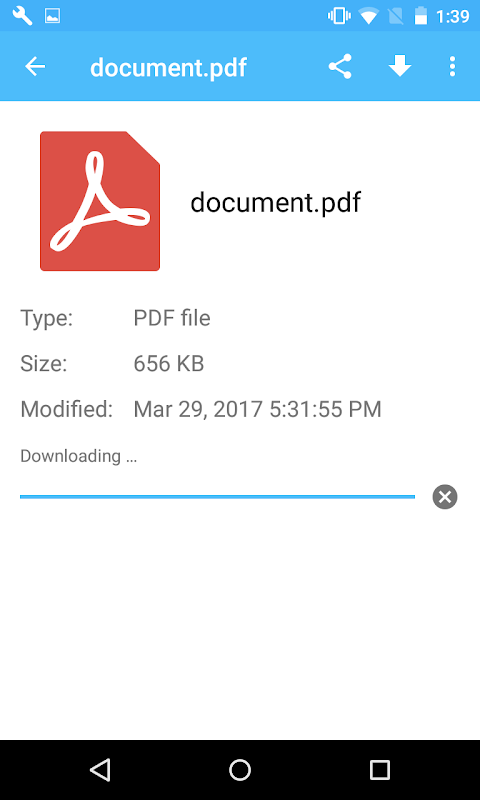Tap the share icon in header
Image resolution: width=480 pixels, height=800 pixels.
tap(340, 66)
